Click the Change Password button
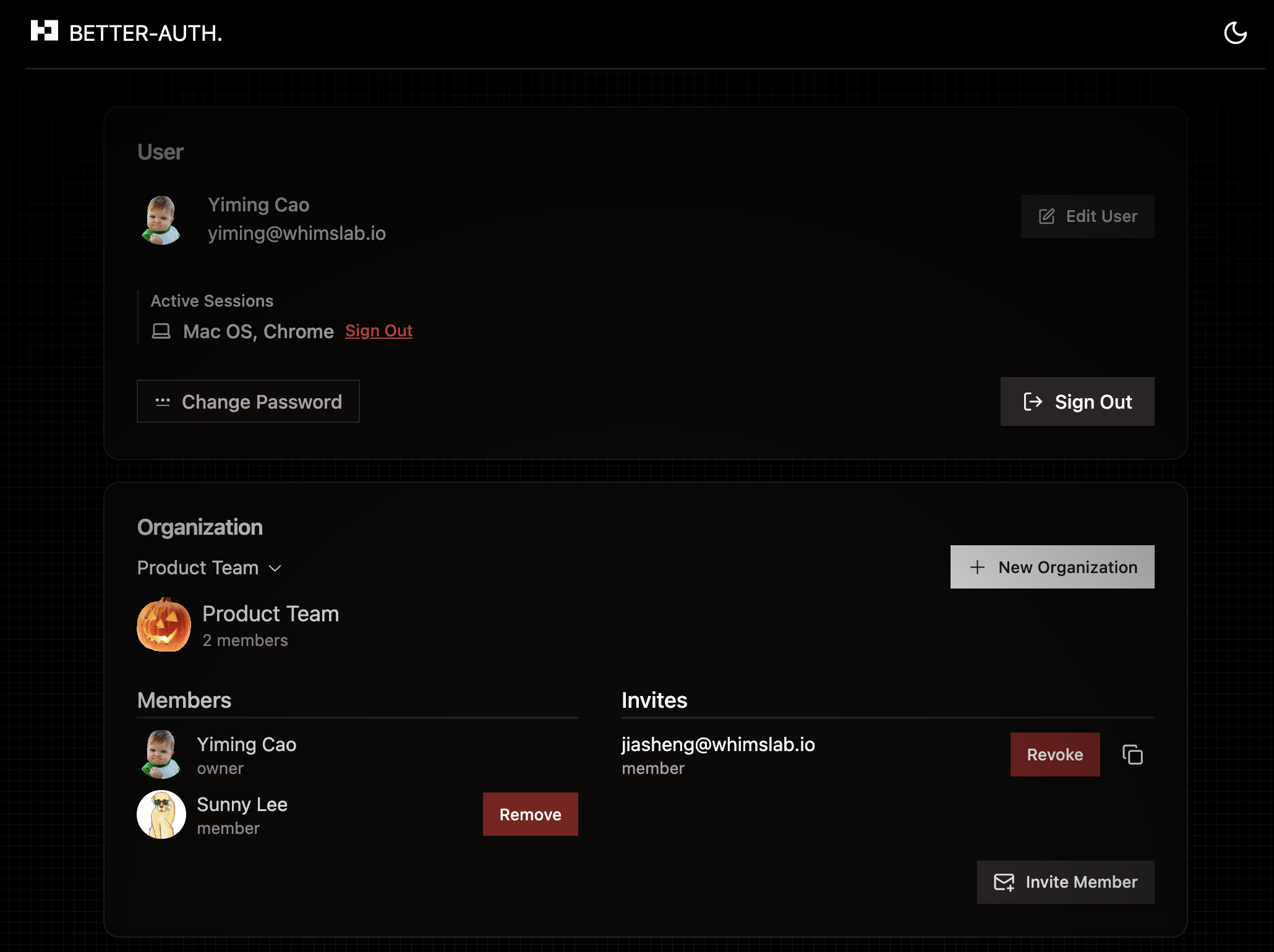1274x952 pixels. [x=248, y=402]
